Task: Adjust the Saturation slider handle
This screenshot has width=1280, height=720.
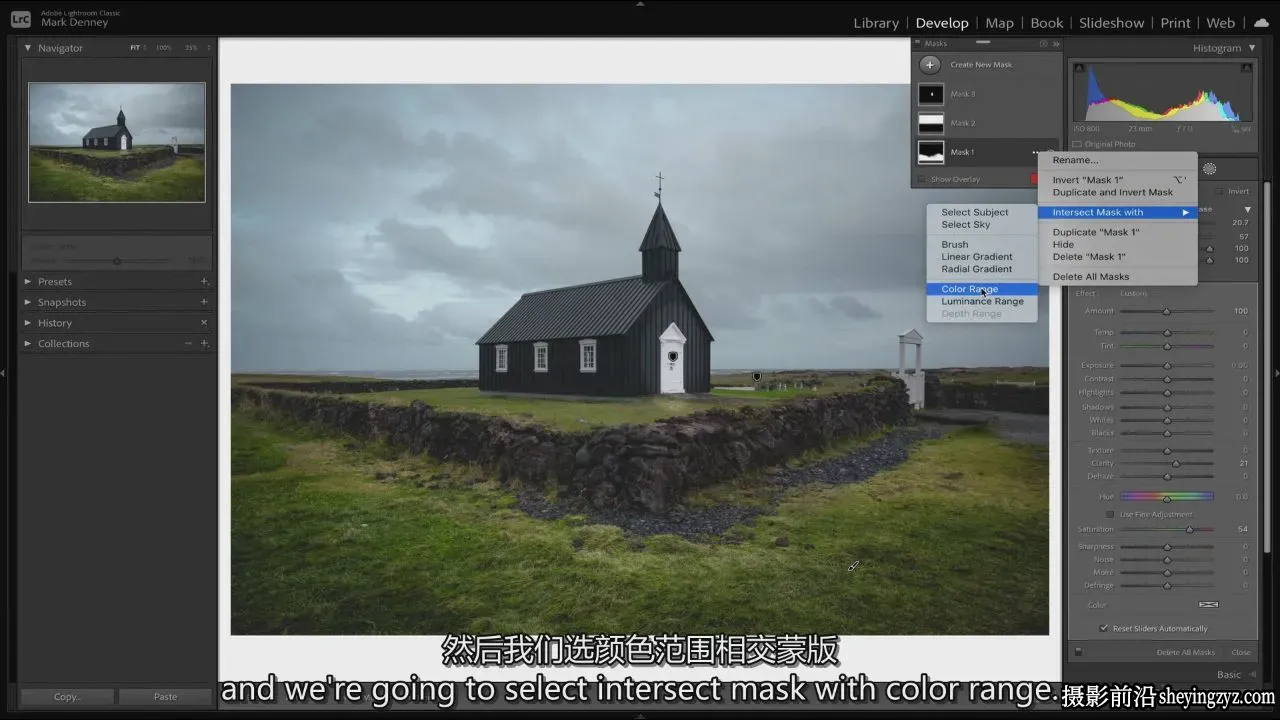Action: [1189, 530]
